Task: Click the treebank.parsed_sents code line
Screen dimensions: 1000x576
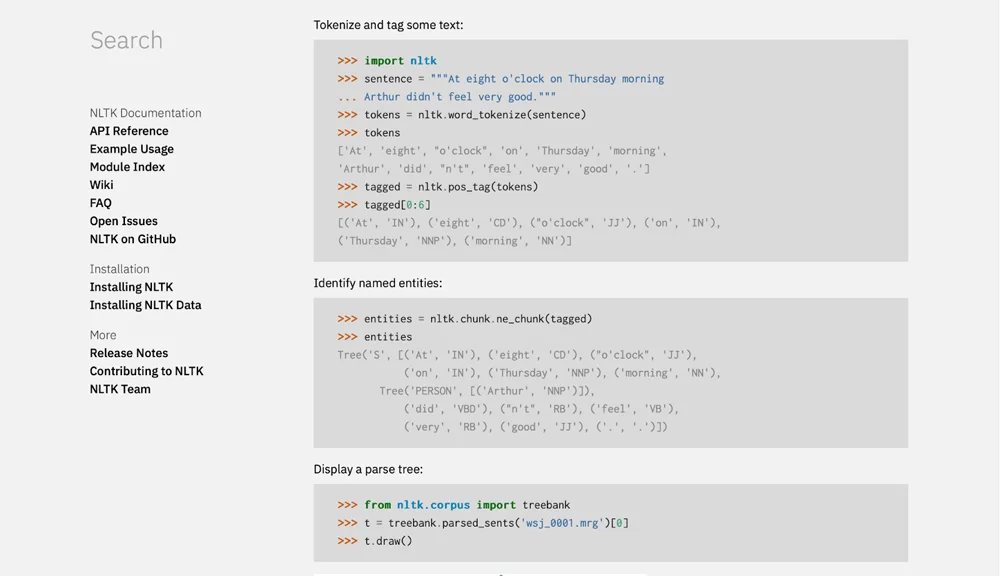Action: click(483, 523)
